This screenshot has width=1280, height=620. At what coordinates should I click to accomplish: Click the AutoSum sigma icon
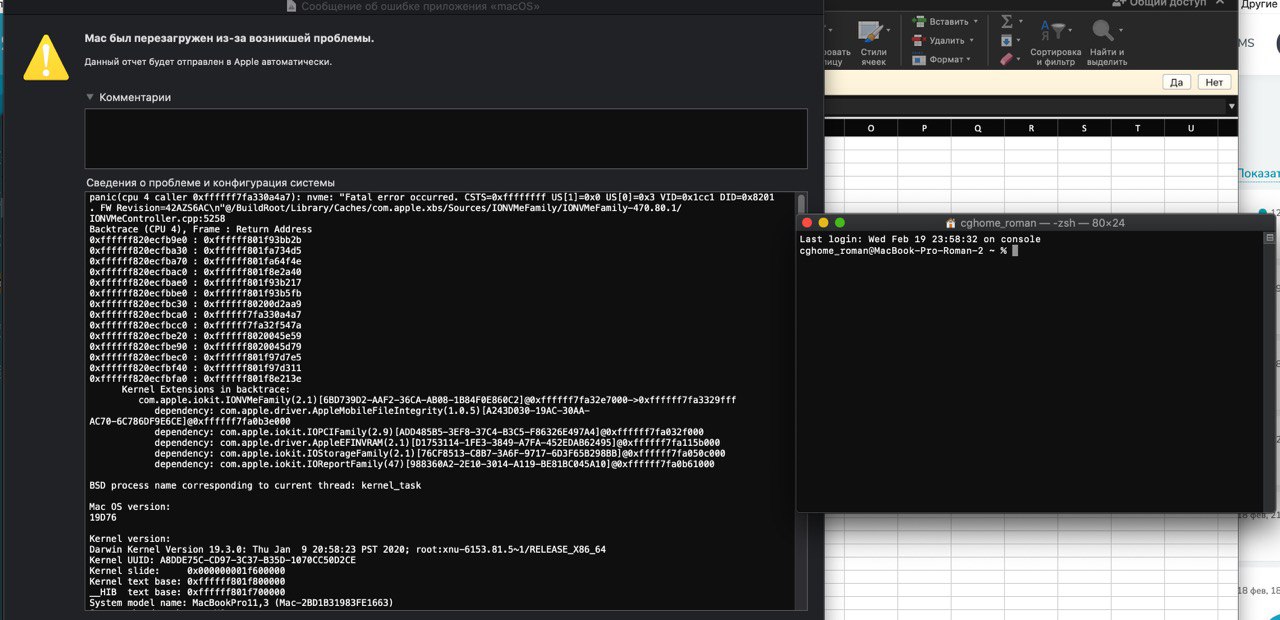tap(1007, 21)
